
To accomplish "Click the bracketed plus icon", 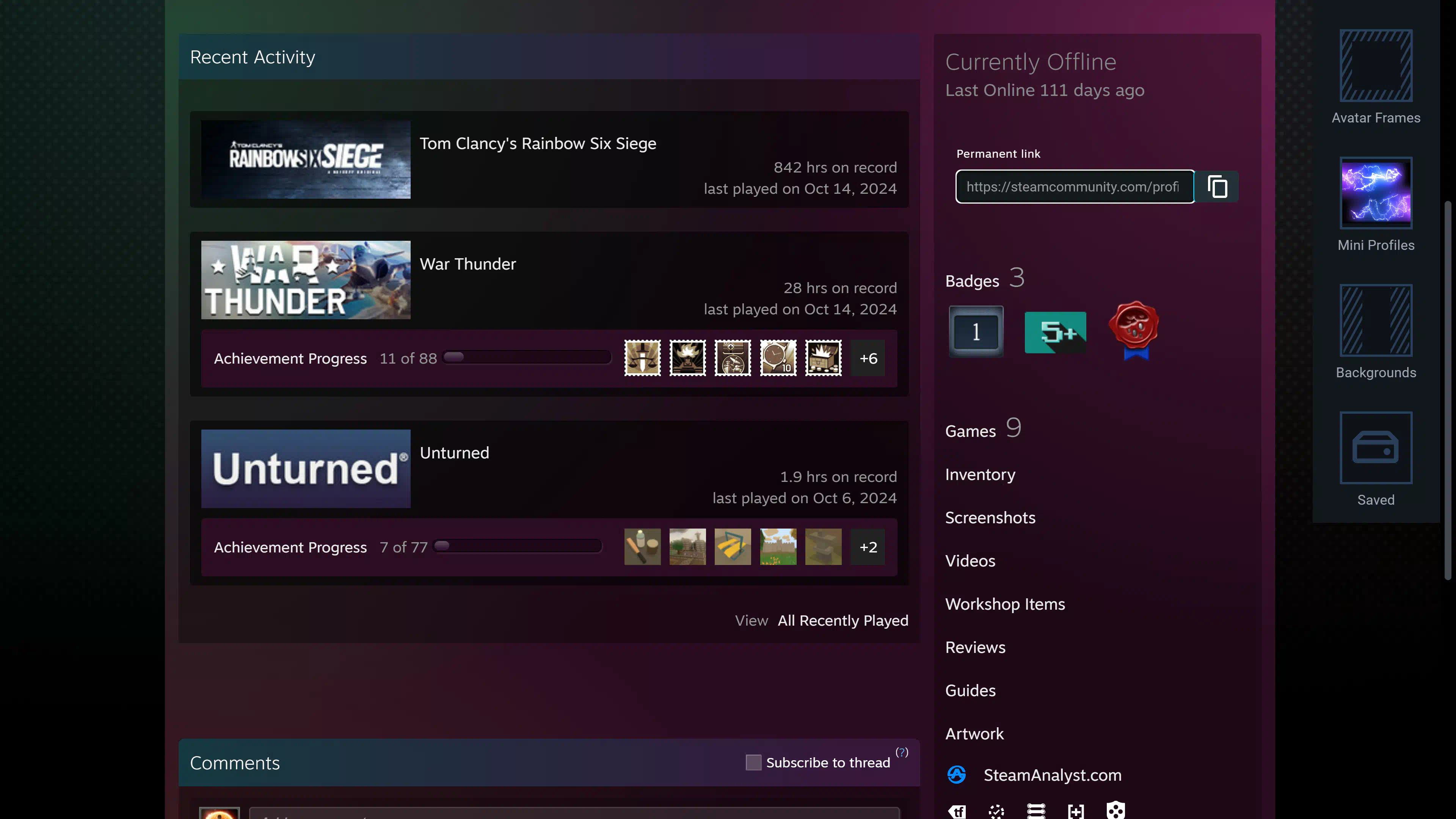I will 1076,812.
